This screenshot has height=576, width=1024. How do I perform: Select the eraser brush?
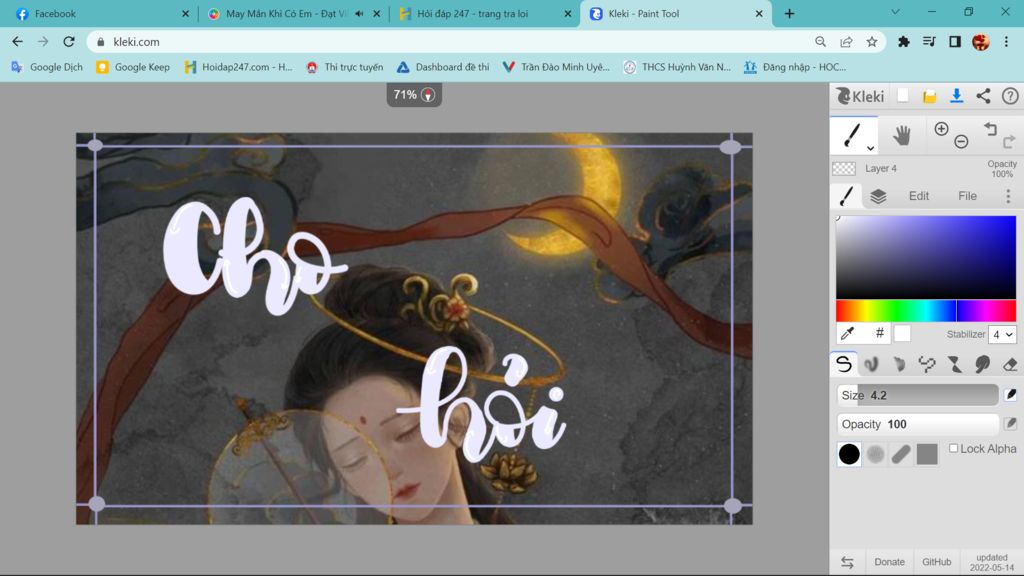click(1010, 364)
